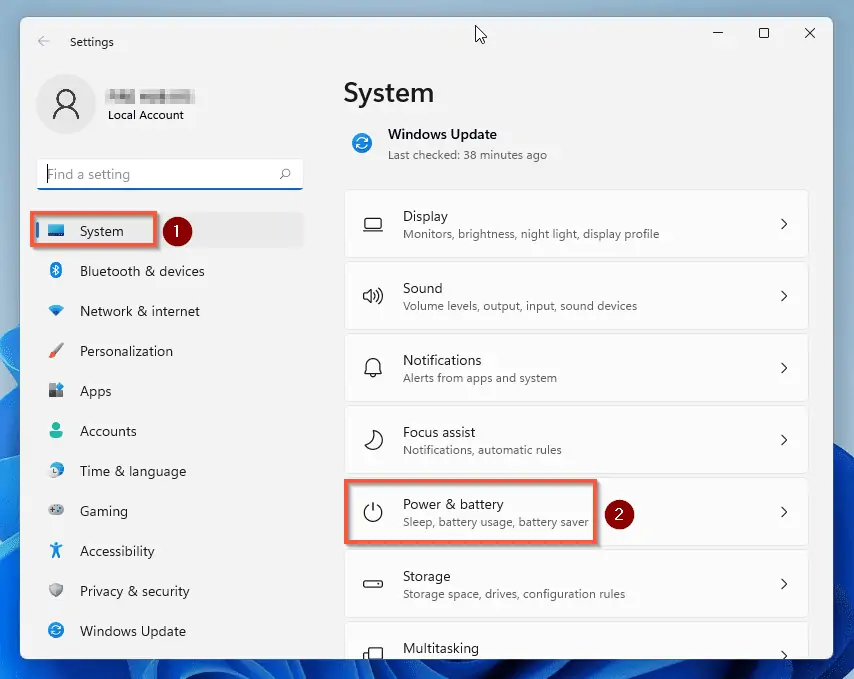Open the Focus assist title
This screenshot has width=854, height=679.
(x=438, y=432)
